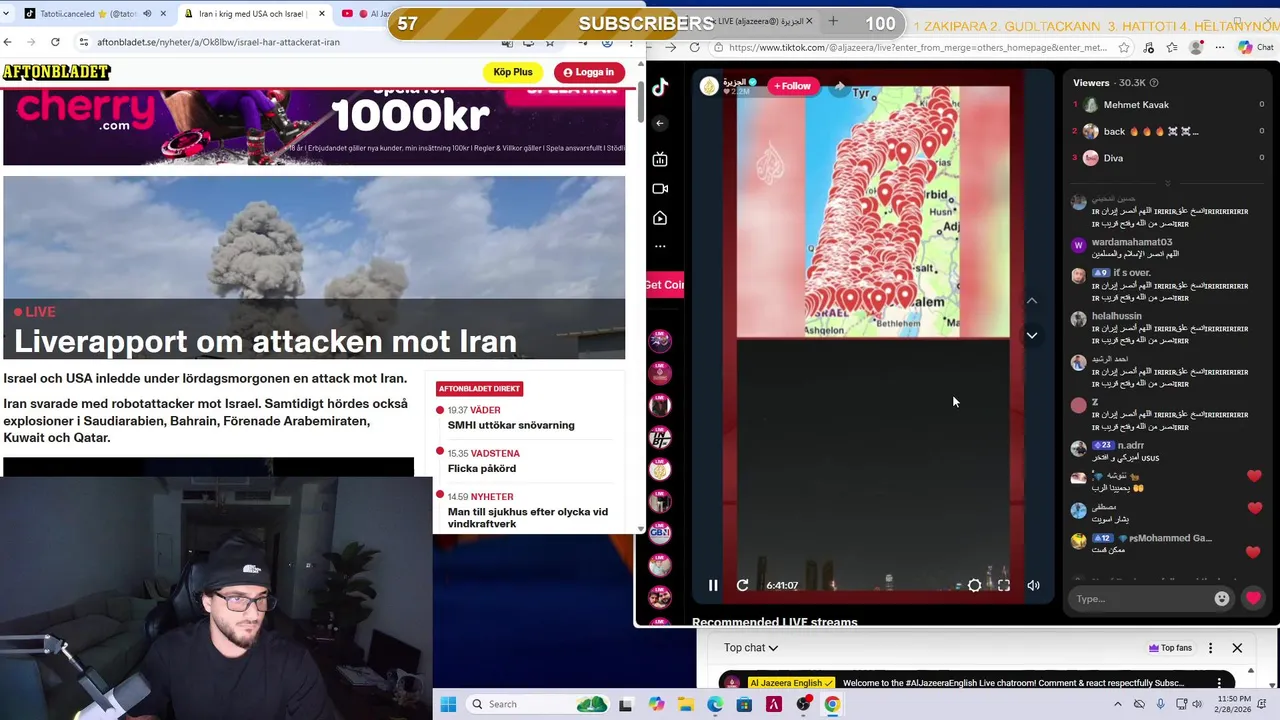Click the TikTok browser address bar
Viewport: 1280px width, 720px height.
(x=918, y=47)
